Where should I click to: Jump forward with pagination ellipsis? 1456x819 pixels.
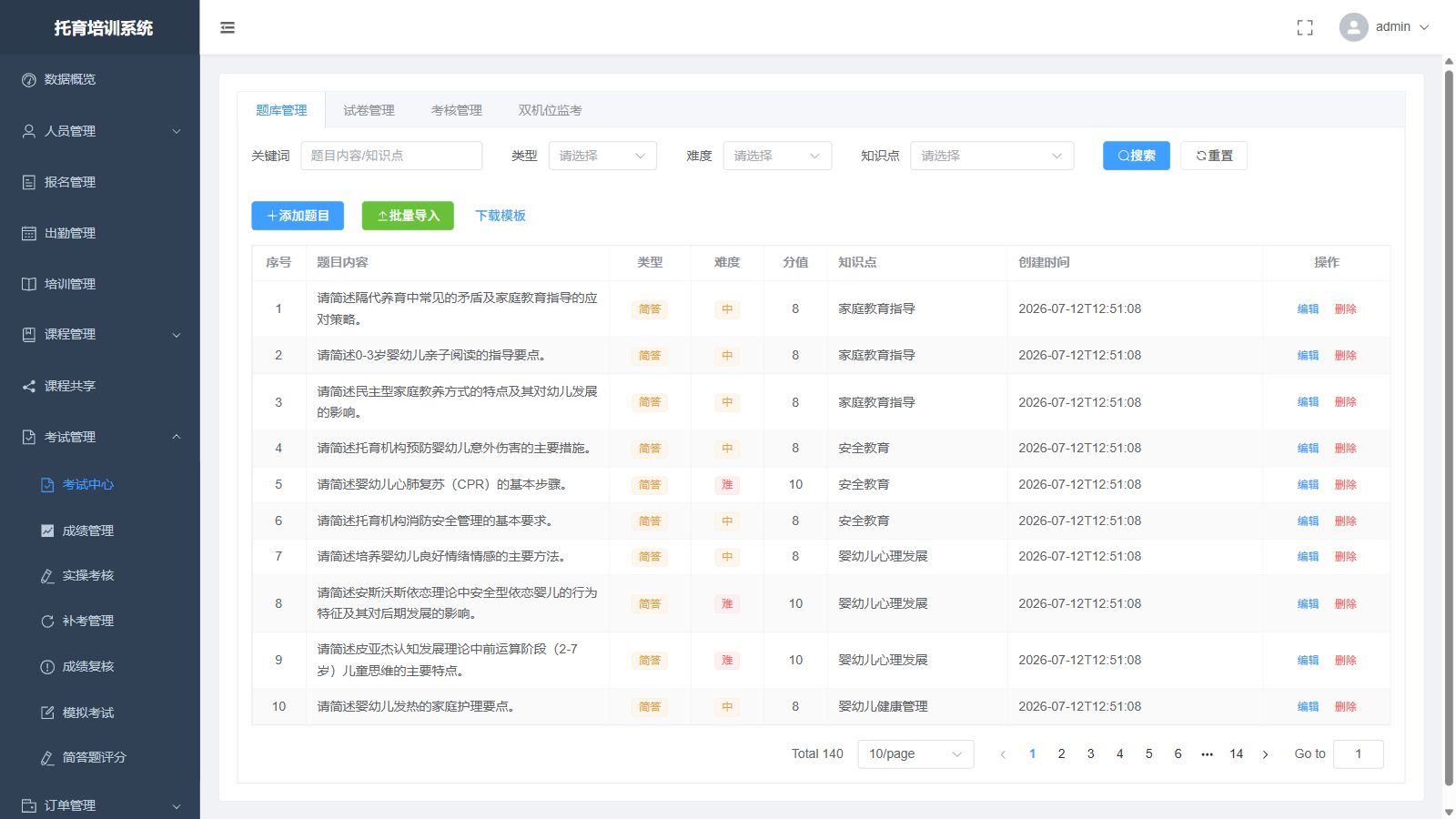coord(1207,754)
